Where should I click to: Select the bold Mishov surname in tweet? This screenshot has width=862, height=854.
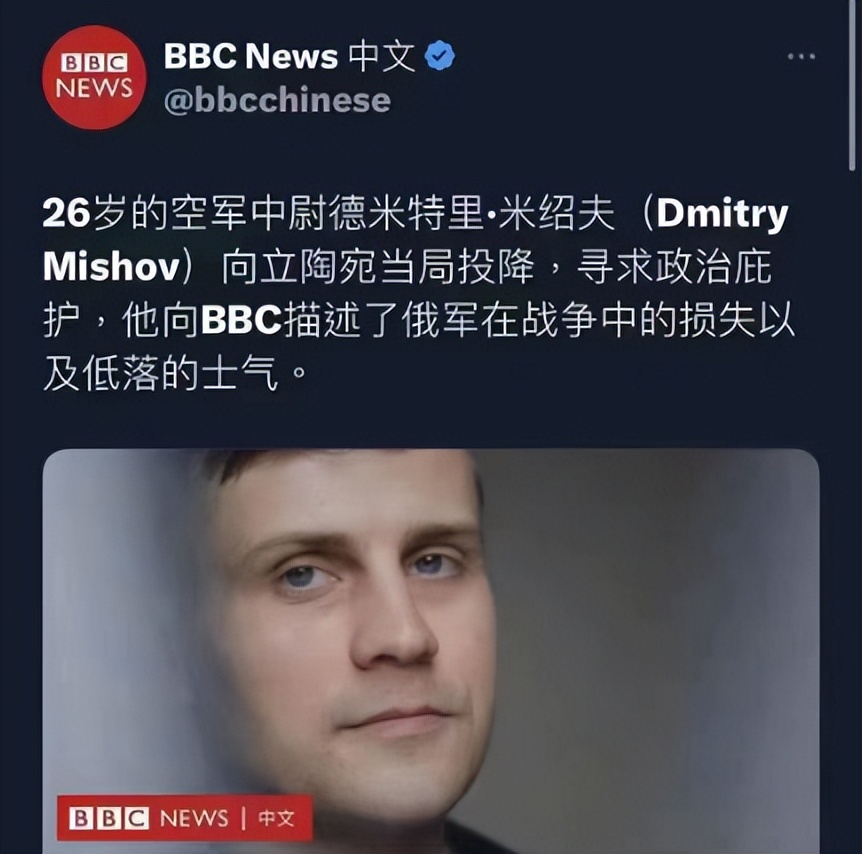point(112,267)
